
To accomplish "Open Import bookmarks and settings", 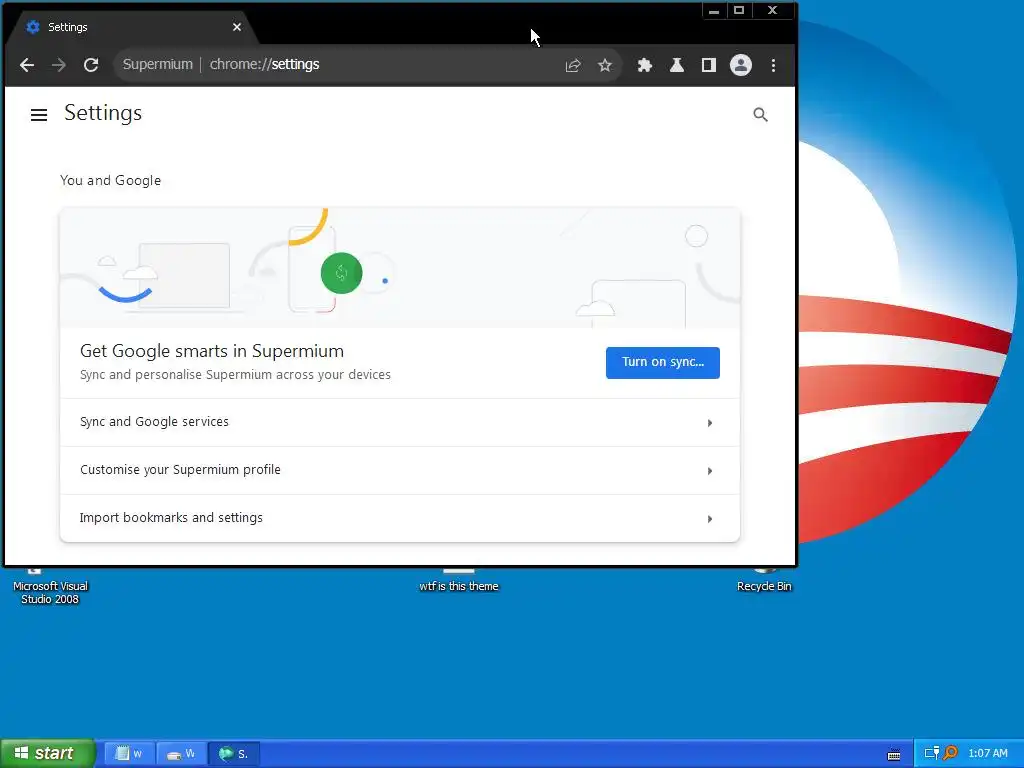I will (x=400, y=518).
